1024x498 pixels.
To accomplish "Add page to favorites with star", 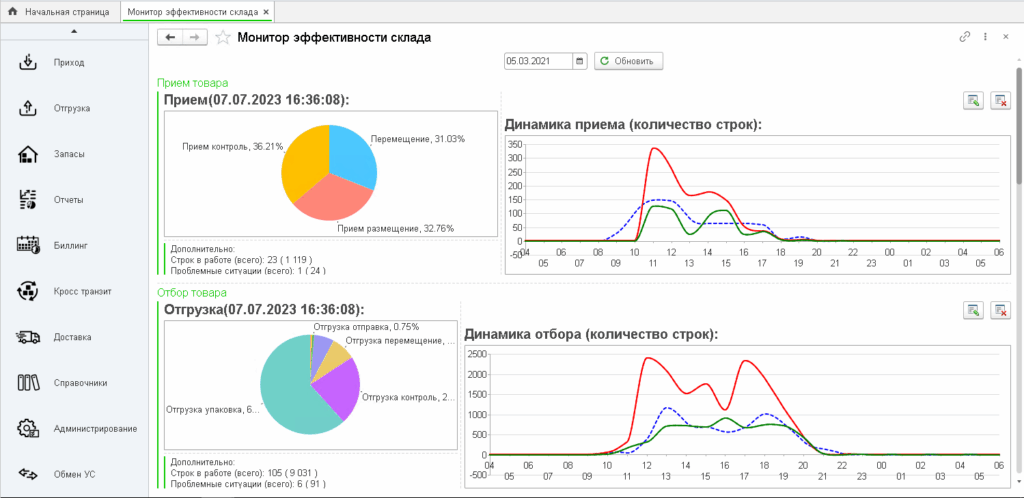I will click(223, 38).
